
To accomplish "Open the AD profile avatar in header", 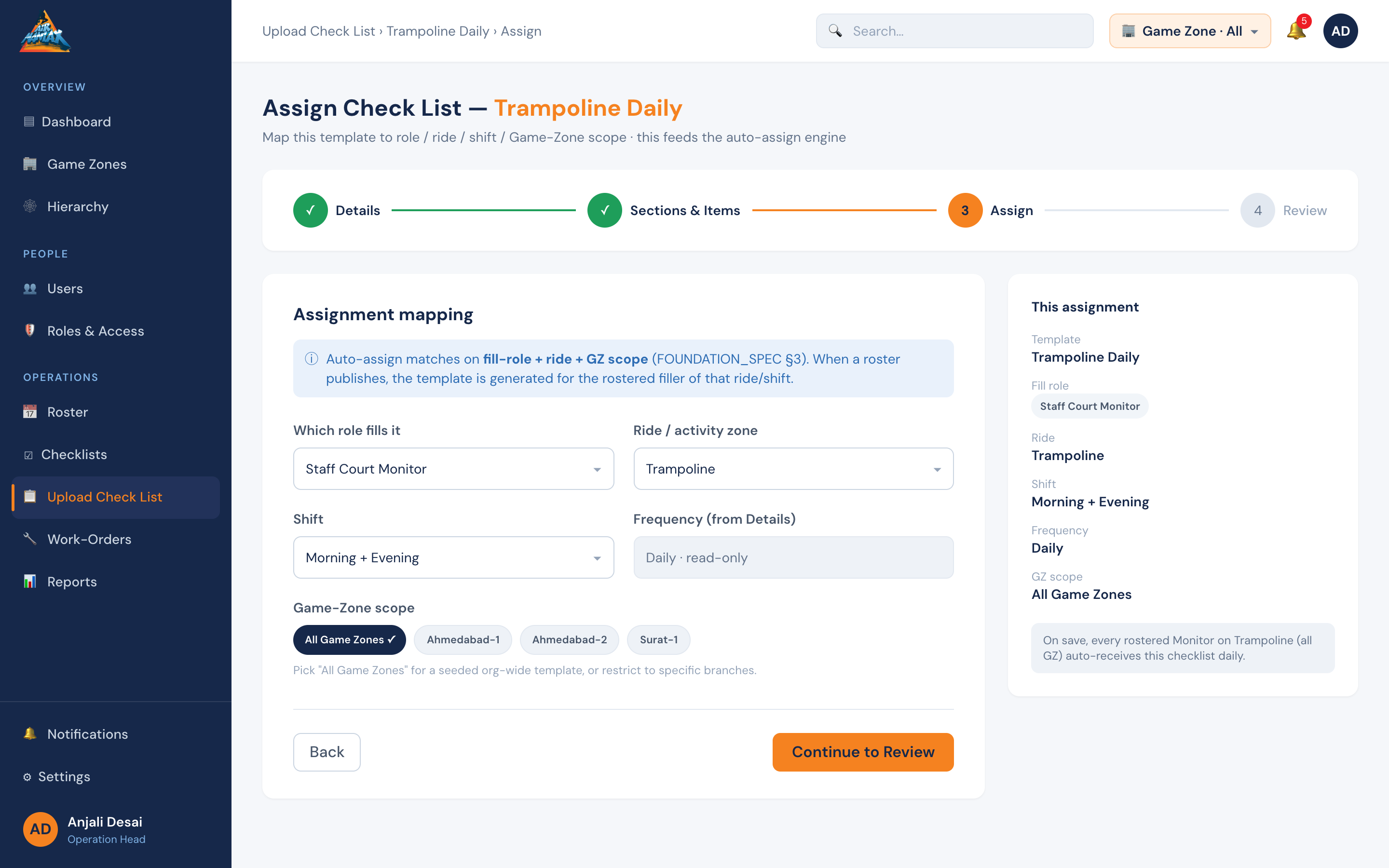I will tap(1340, 31).
